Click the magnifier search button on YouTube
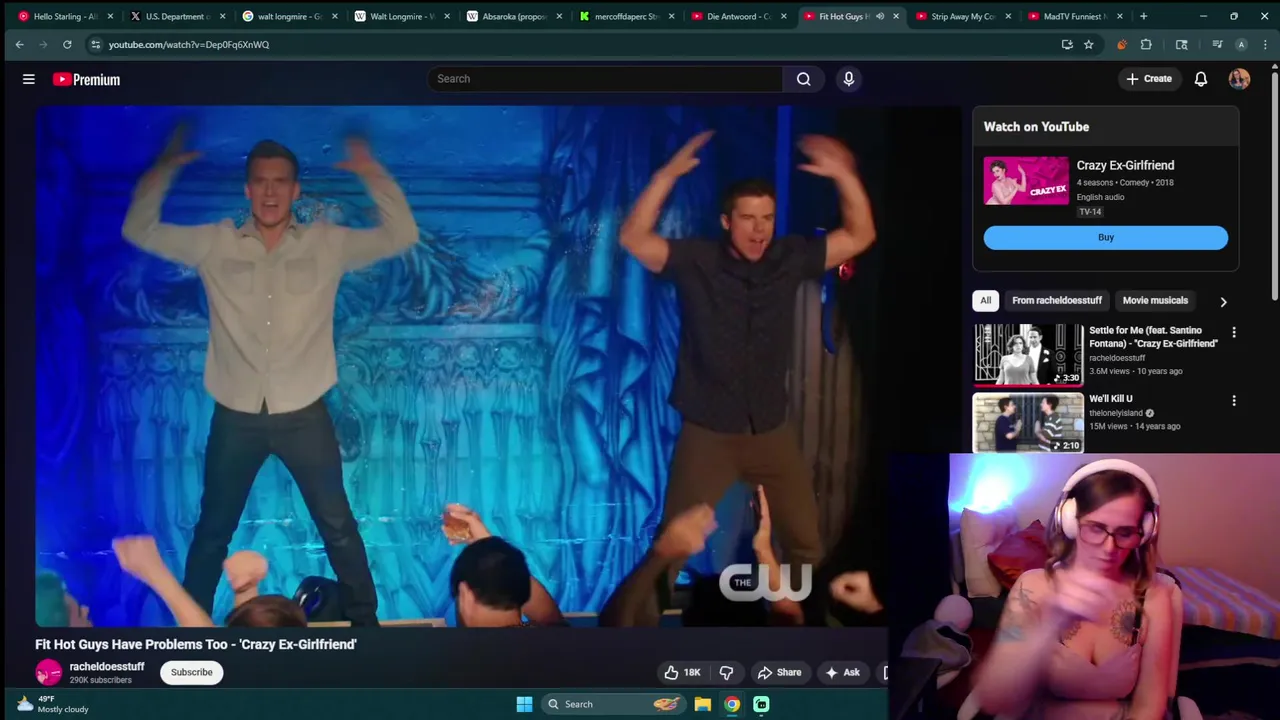This screenshot has width=1280, height=720. click(804, 79)
